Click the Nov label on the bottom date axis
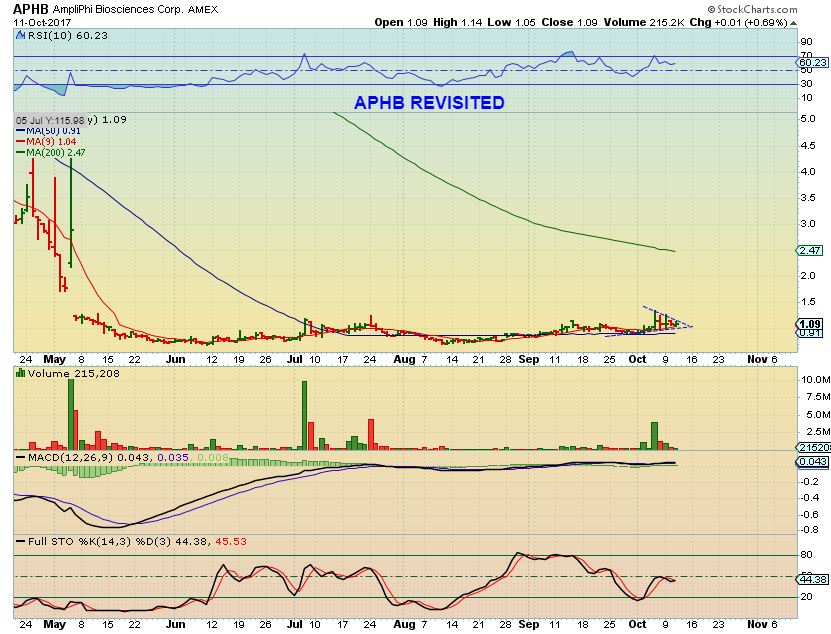Viewport: 831px width, 634px height. (x=757, y=624)
